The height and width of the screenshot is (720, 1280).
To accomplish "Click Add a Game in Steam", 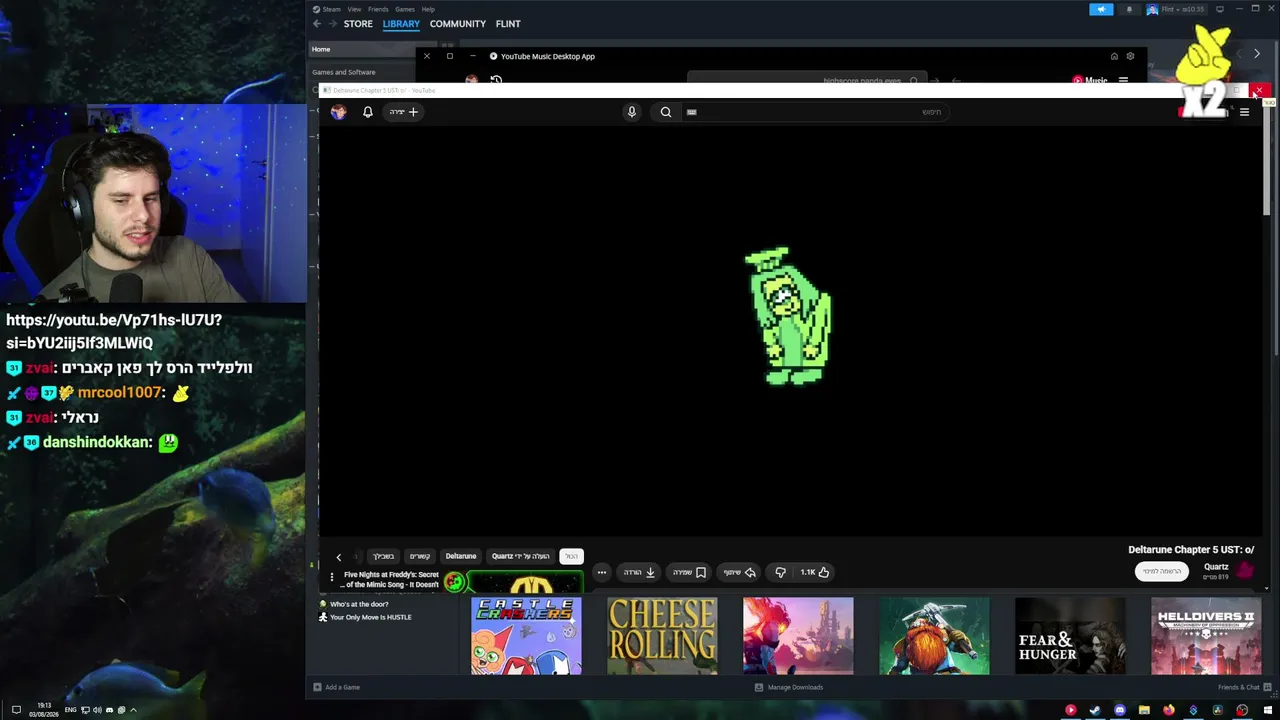I will [x=336, y=687].
